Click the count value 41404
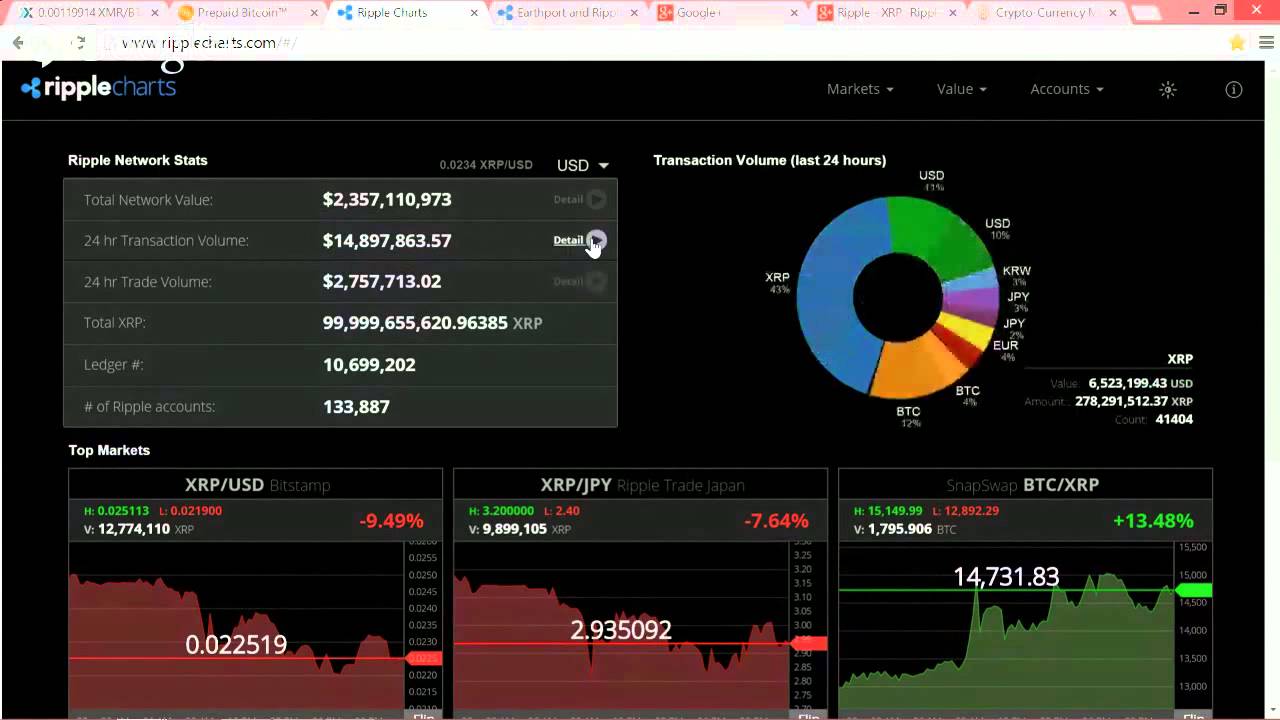 1174,419
